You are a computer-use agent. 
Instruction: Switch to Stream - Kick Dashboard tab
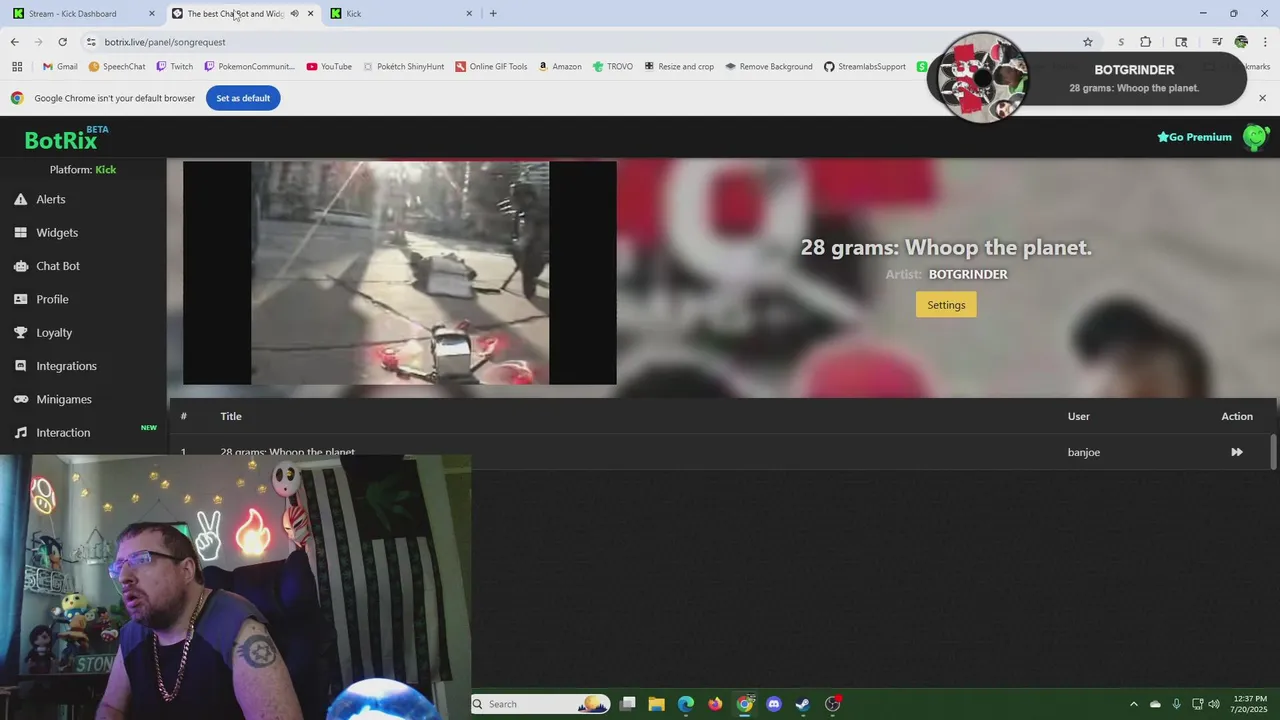pyautogui.click(x=85, y=14)
